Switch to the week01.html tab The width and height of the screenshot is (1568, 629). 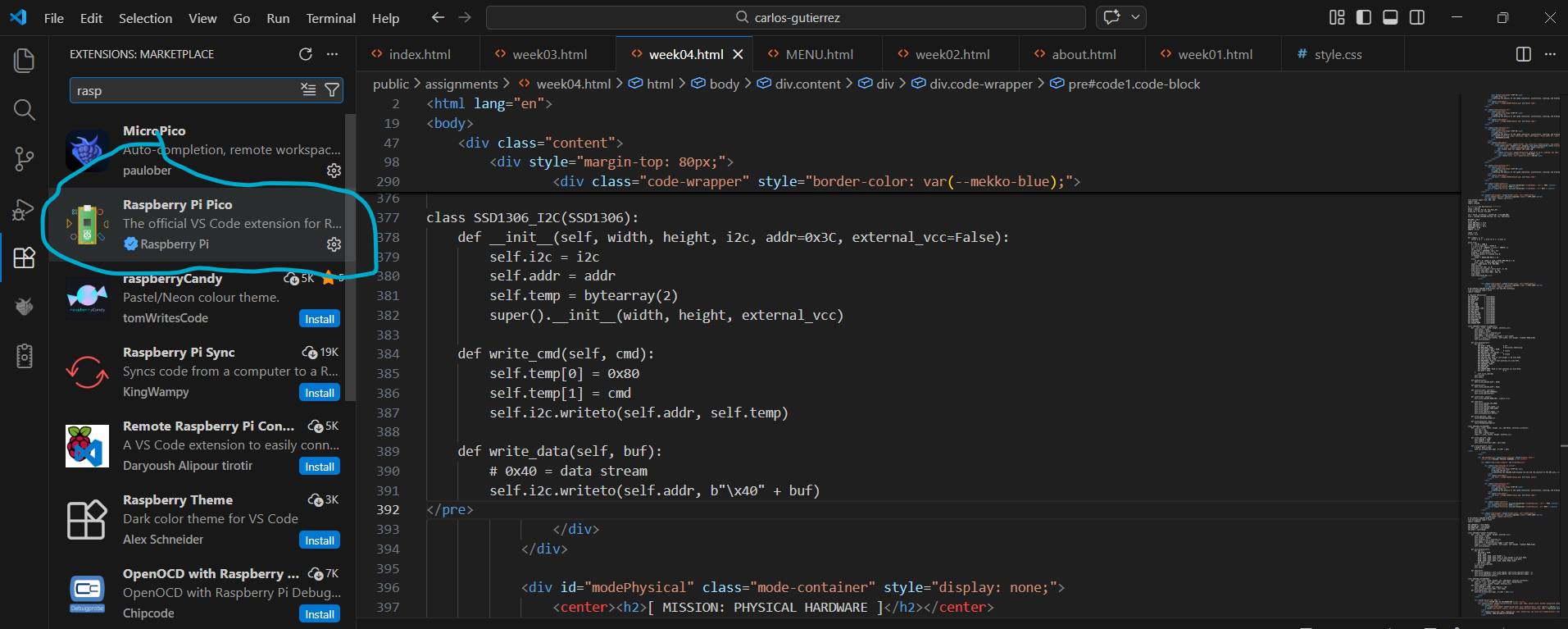1214,54
